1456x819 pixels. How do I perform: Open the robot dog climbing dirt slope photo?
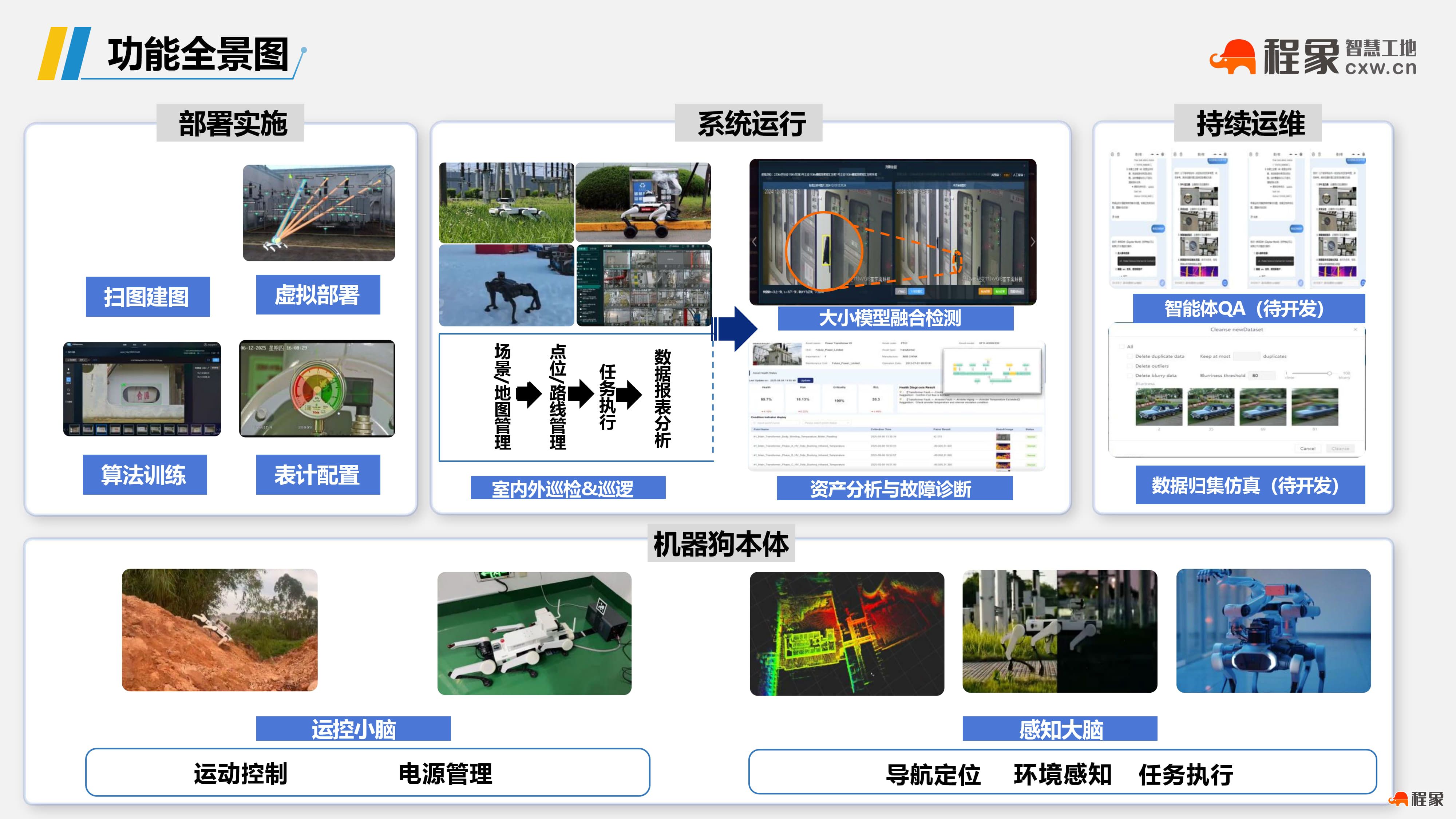pyautogui.click(x=220, y=630)
